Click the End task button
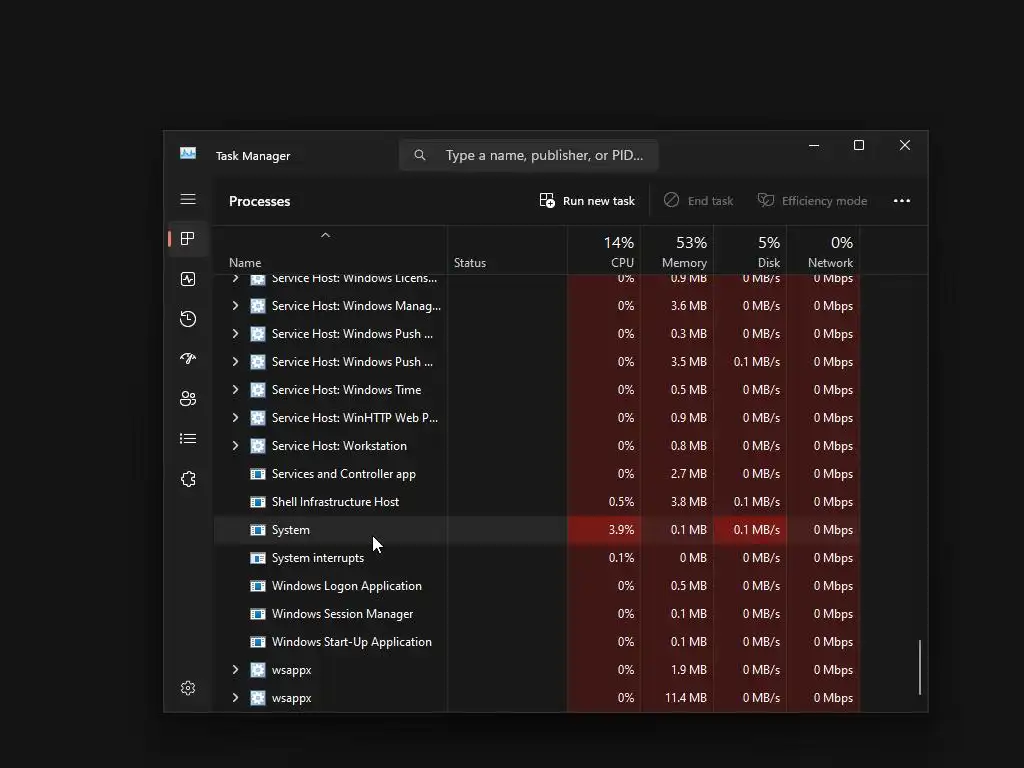Viewport: 1024px width, 768px height. click(698, 200)
